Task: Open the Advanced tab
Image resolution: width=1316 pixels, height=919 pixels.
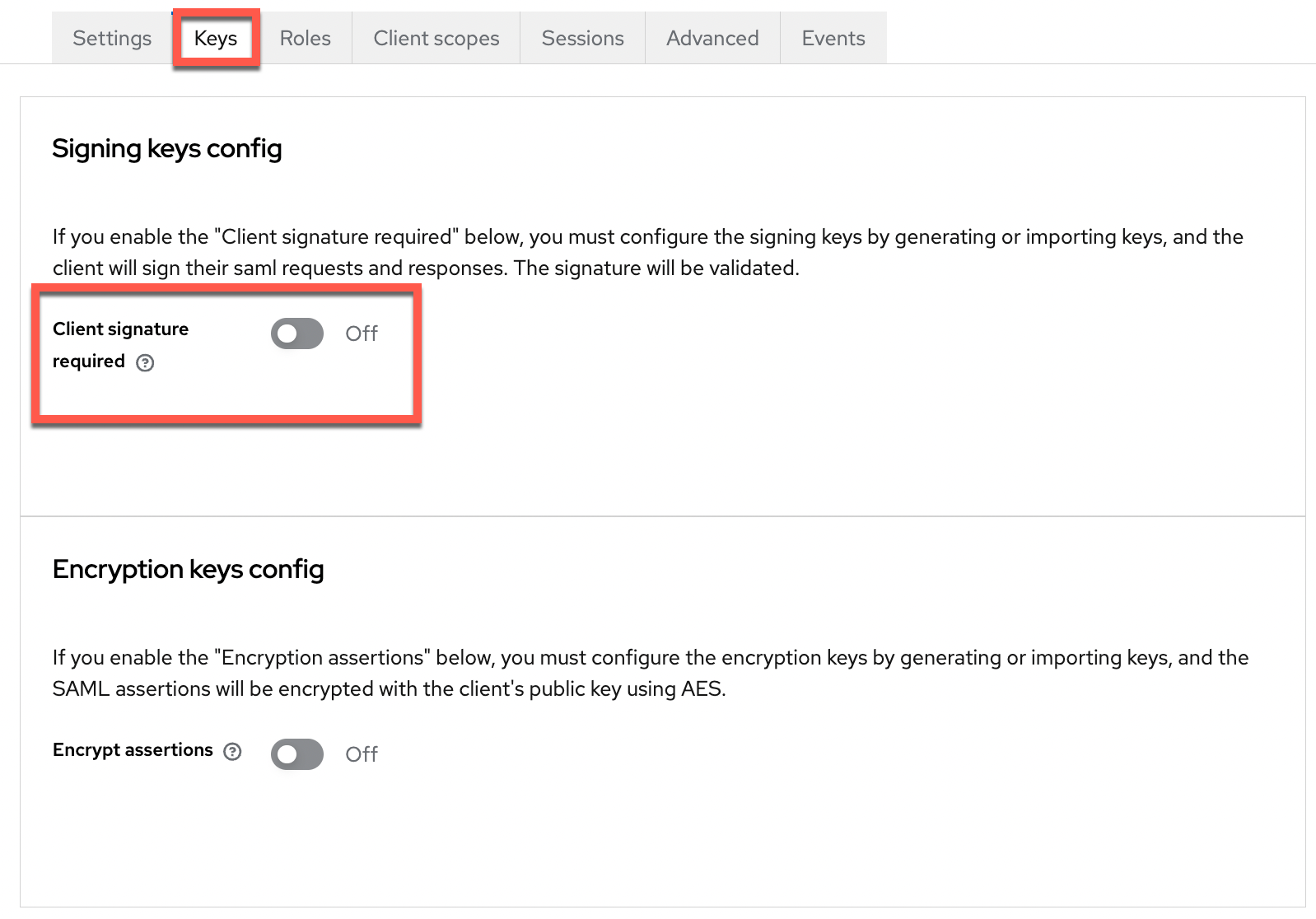Action: click(x=712, y=38)
